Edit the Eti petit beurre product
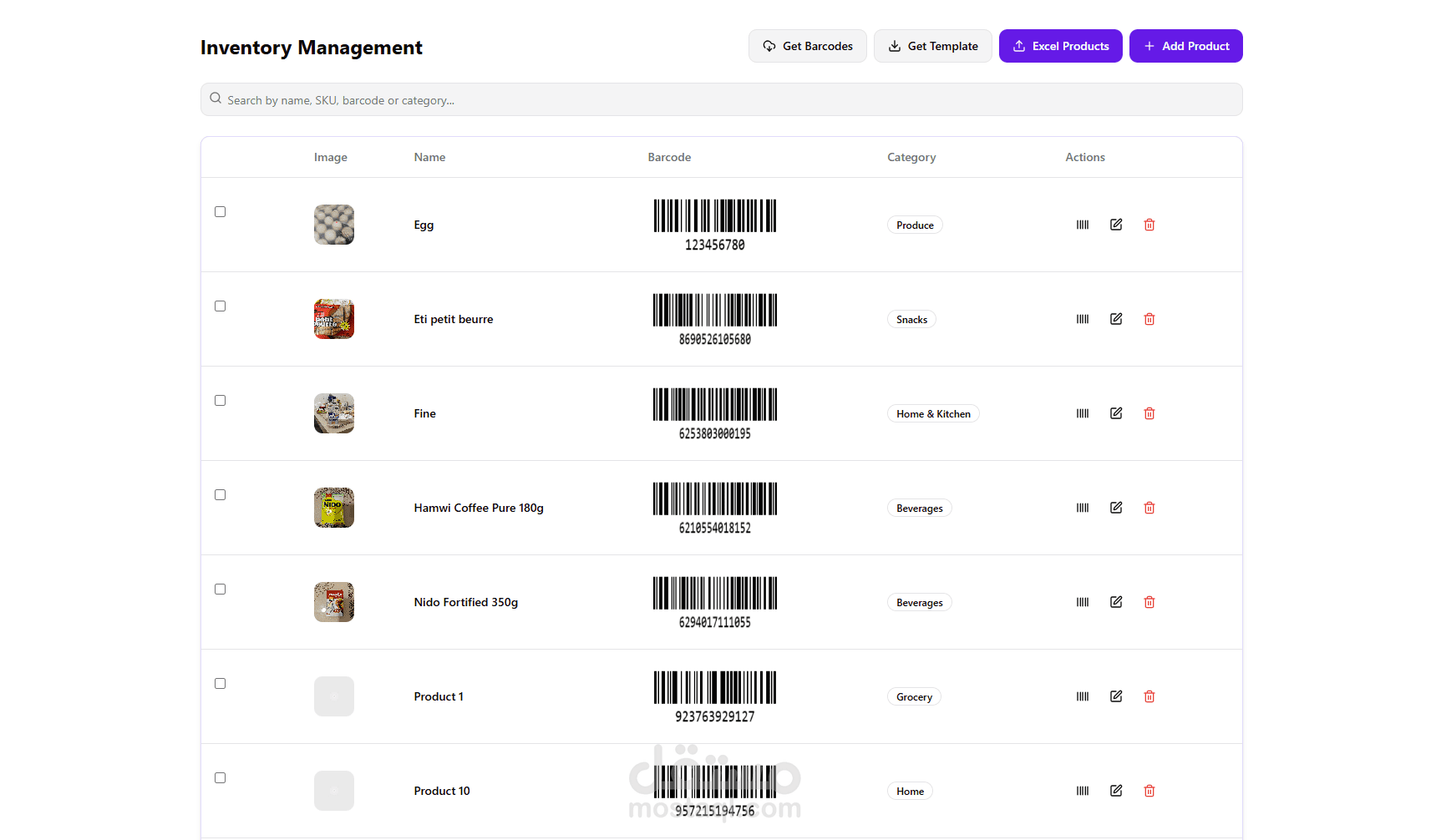 click(1116, 319)
